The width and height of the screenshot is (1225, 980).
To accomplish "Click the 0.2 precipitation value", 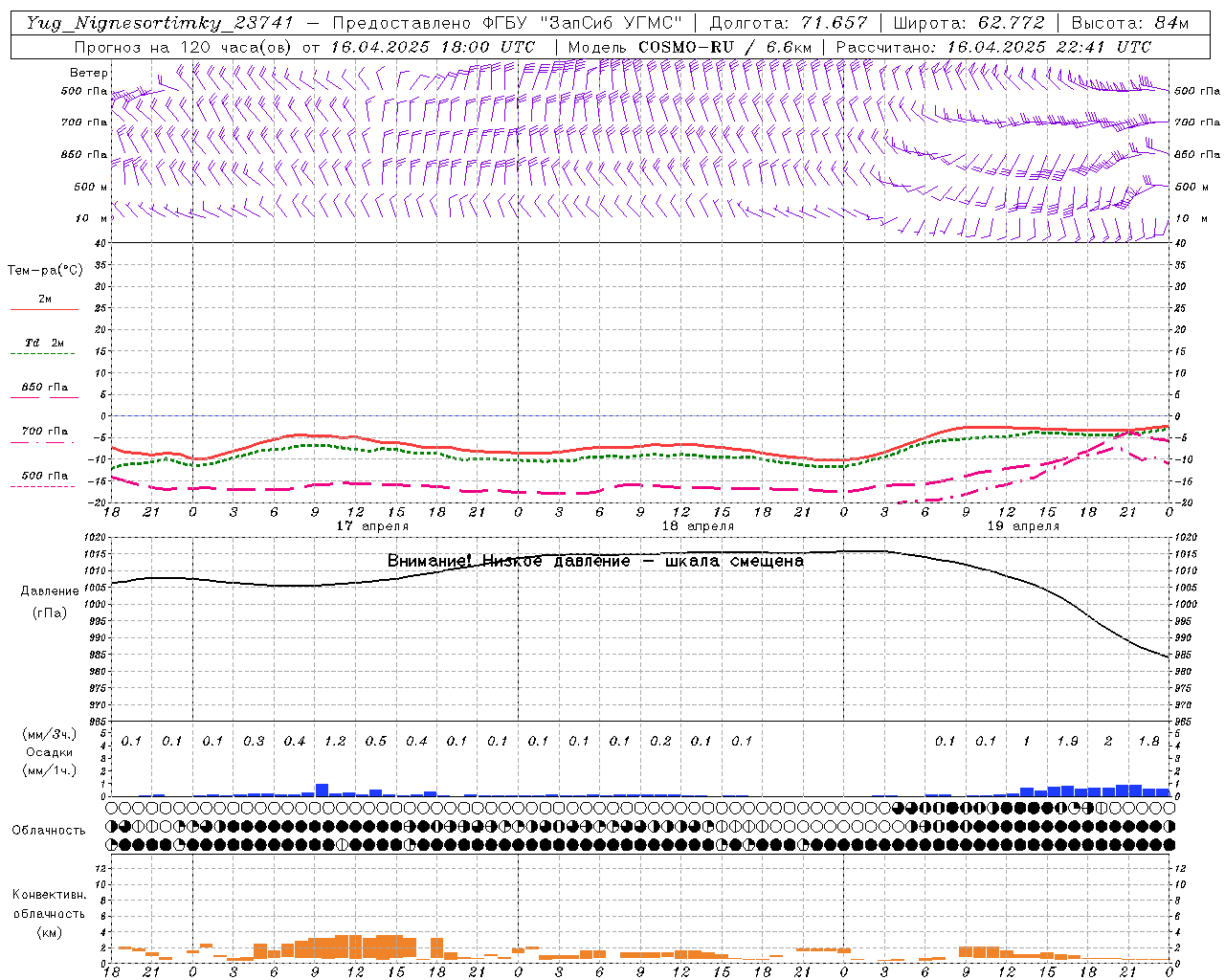I will [x=660, y=742].
